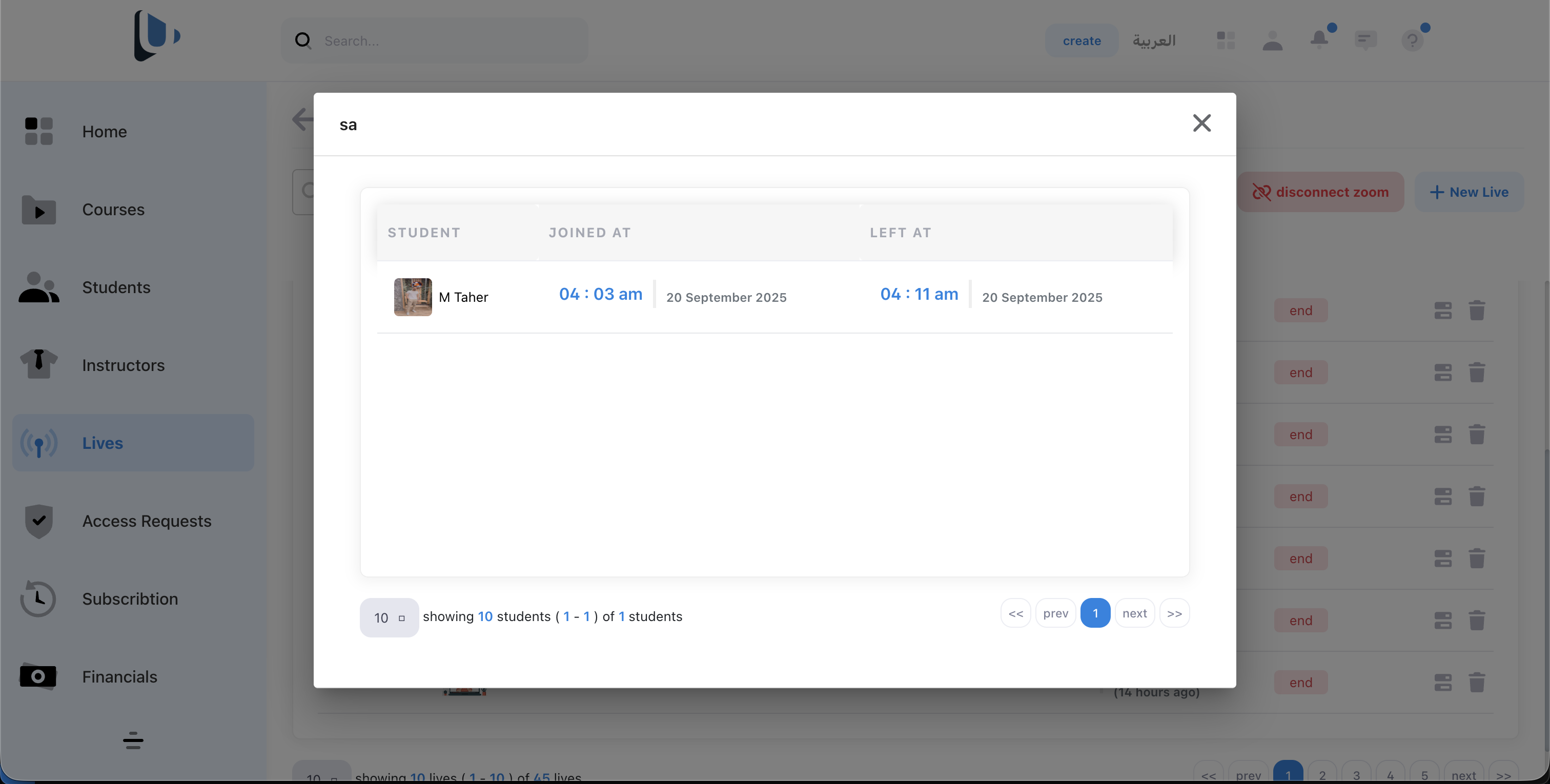Click the Access Requests shield icon
This screenshot has height=784, width=1550.
[x=38, y=521]
